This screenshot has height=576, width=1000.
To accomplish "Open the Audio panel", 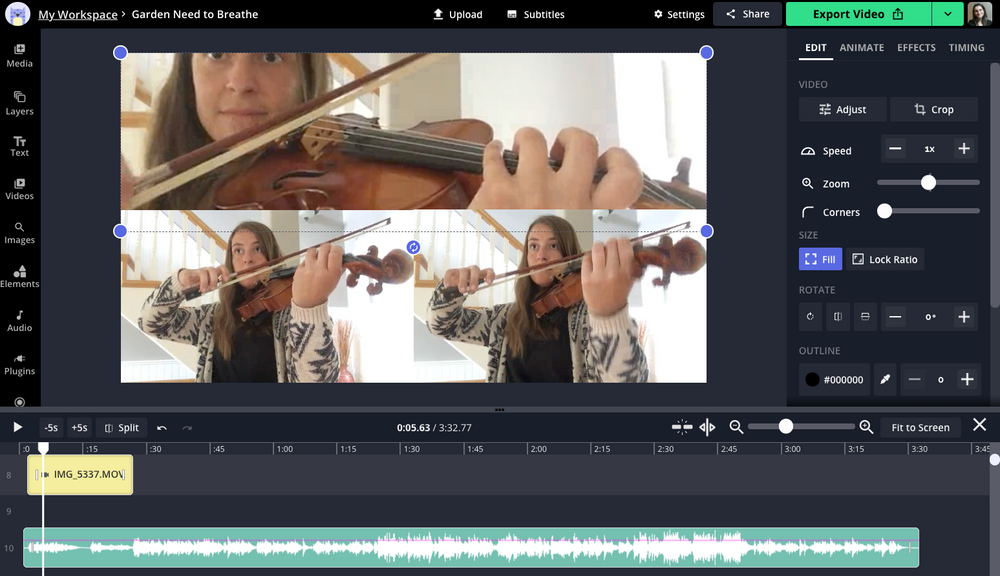I will 19,320.
